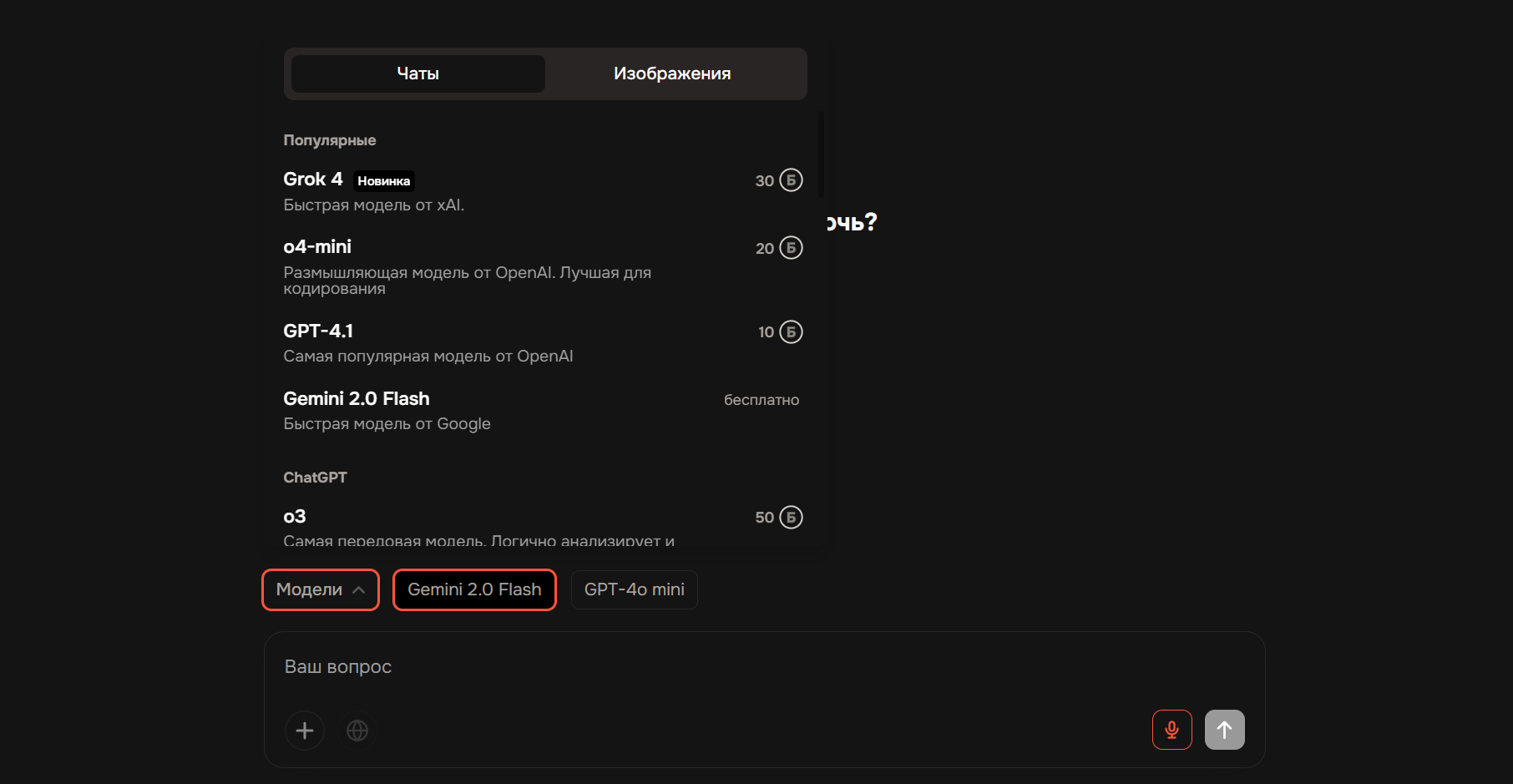Viewport: 1513px width, 784px height.
Task: Click the chevron arrow on Модели button
Action: 358,590
